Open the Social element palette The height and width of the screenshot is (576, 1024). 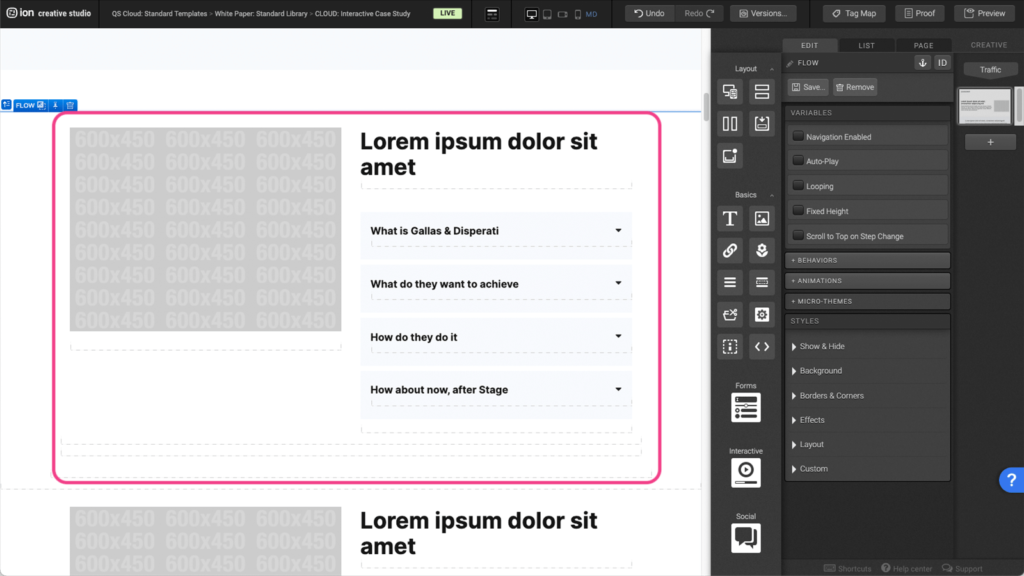(x=745, y=538)
